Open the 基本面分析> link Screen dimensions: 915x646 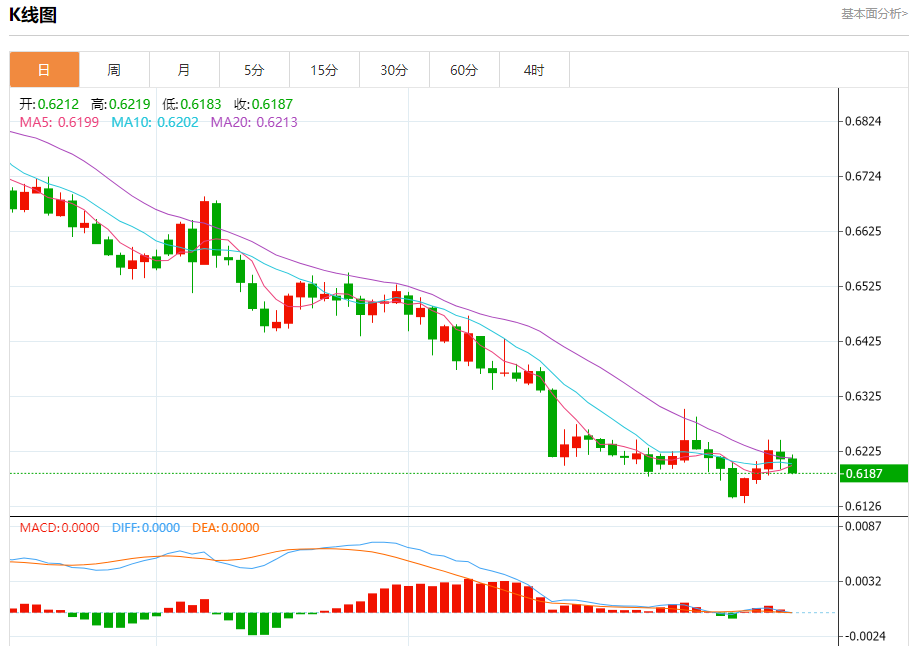coord(874,13)
